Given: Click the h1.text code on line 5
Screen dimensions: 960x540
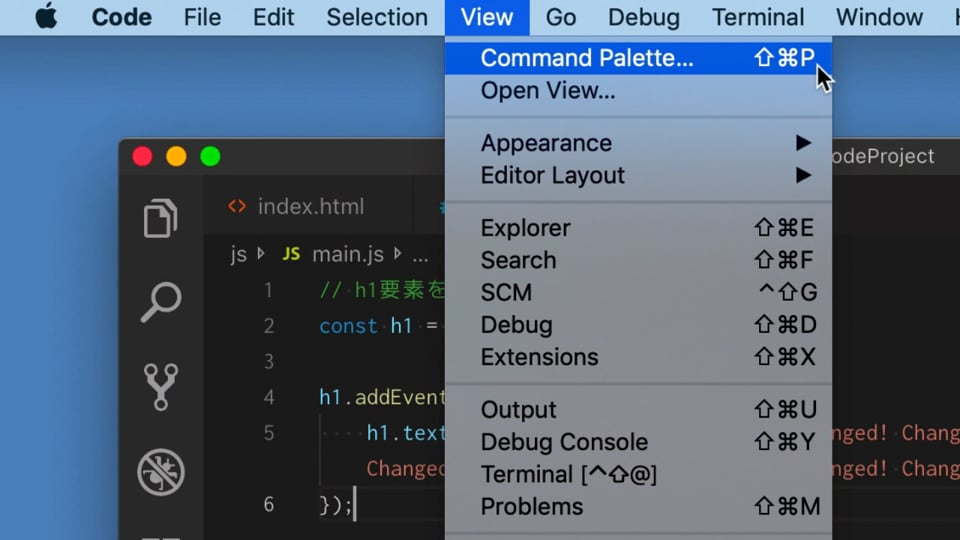Looking at the screenshot, I should (x=405, y=433).
